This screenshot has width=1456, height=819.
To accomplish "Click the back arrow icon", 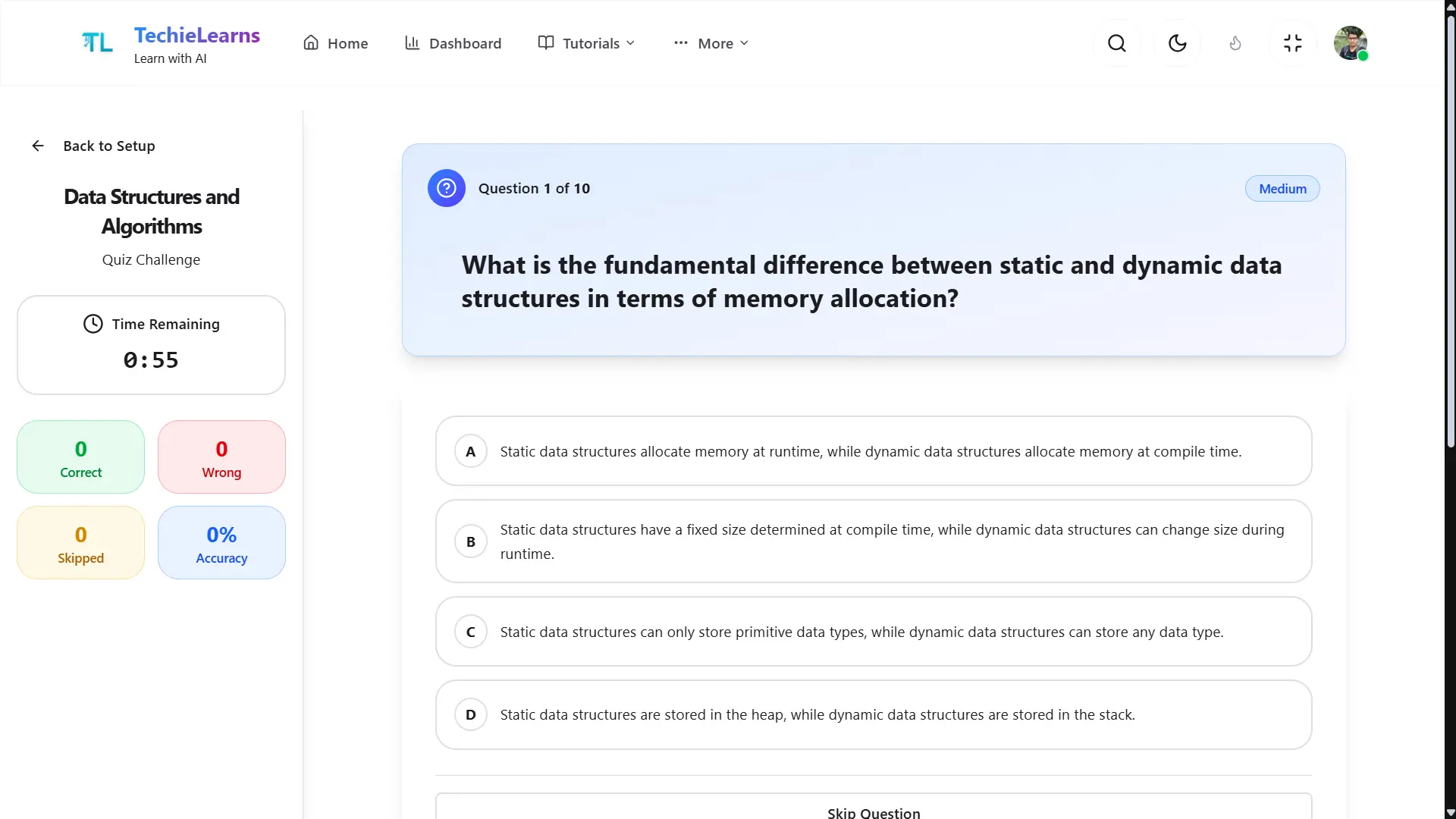I will pos(38,146).
